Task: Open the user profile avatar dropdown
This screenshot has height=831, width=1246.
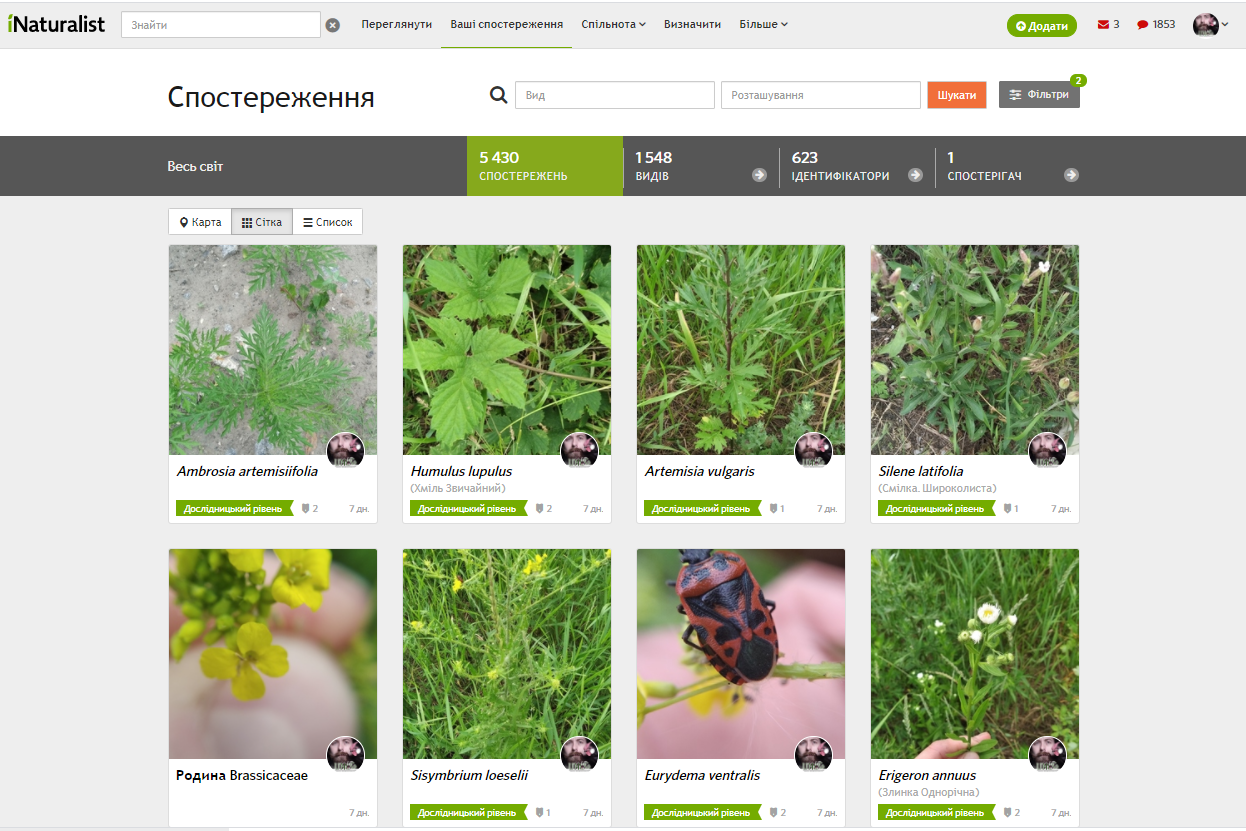Action: (1210, 25)
